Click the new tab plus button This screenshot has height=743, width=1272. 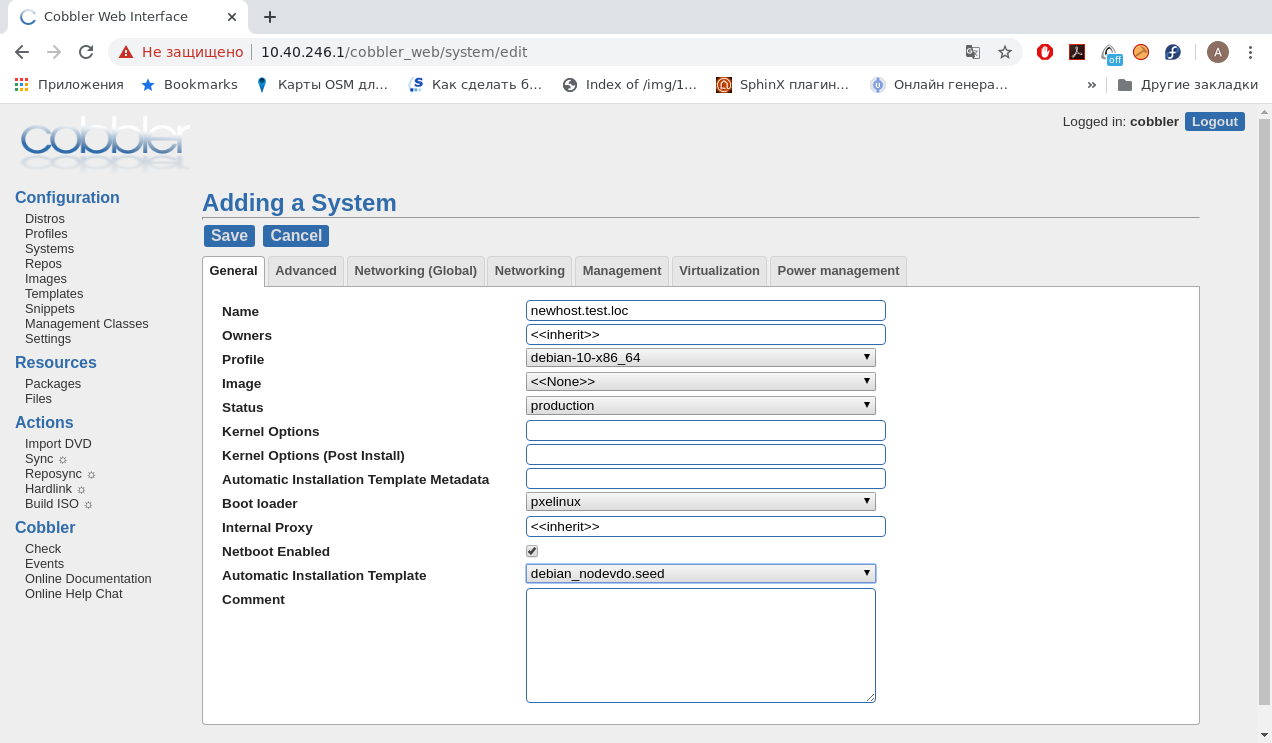pyautogui.click(x=269, y=17)
